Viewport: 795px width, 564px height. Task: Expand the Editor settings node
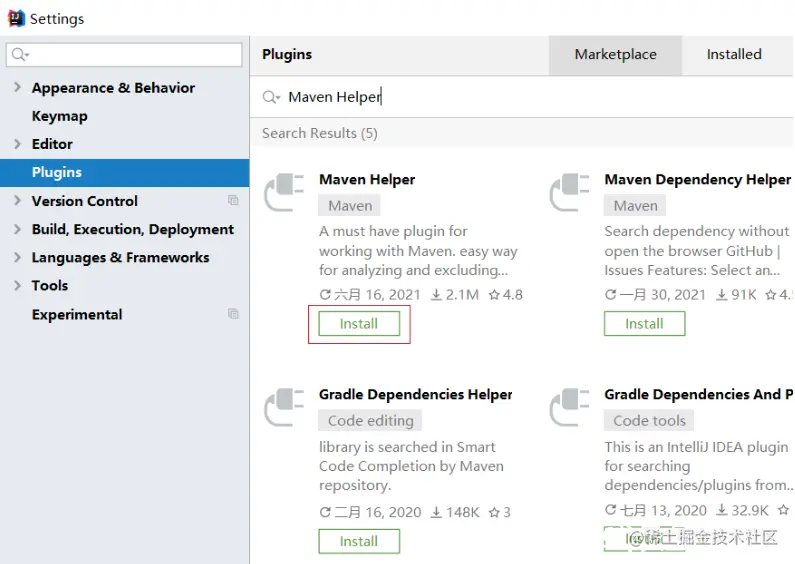pyautogui.click(x=17, y=144)
